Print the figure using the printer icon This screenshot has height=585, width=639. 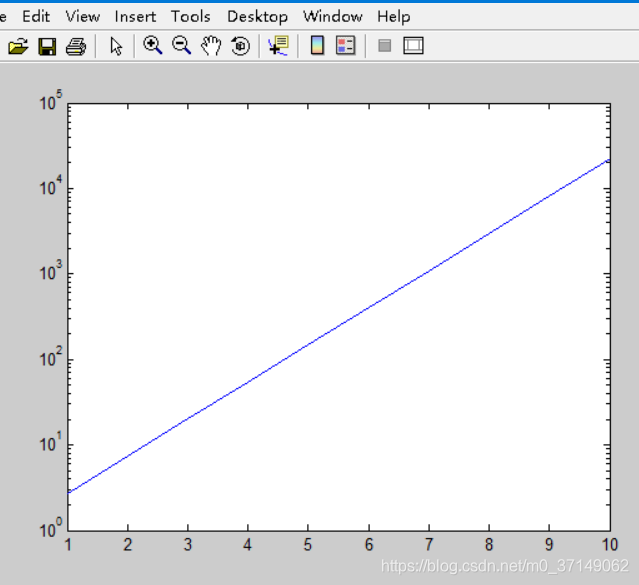click(76, 46)
